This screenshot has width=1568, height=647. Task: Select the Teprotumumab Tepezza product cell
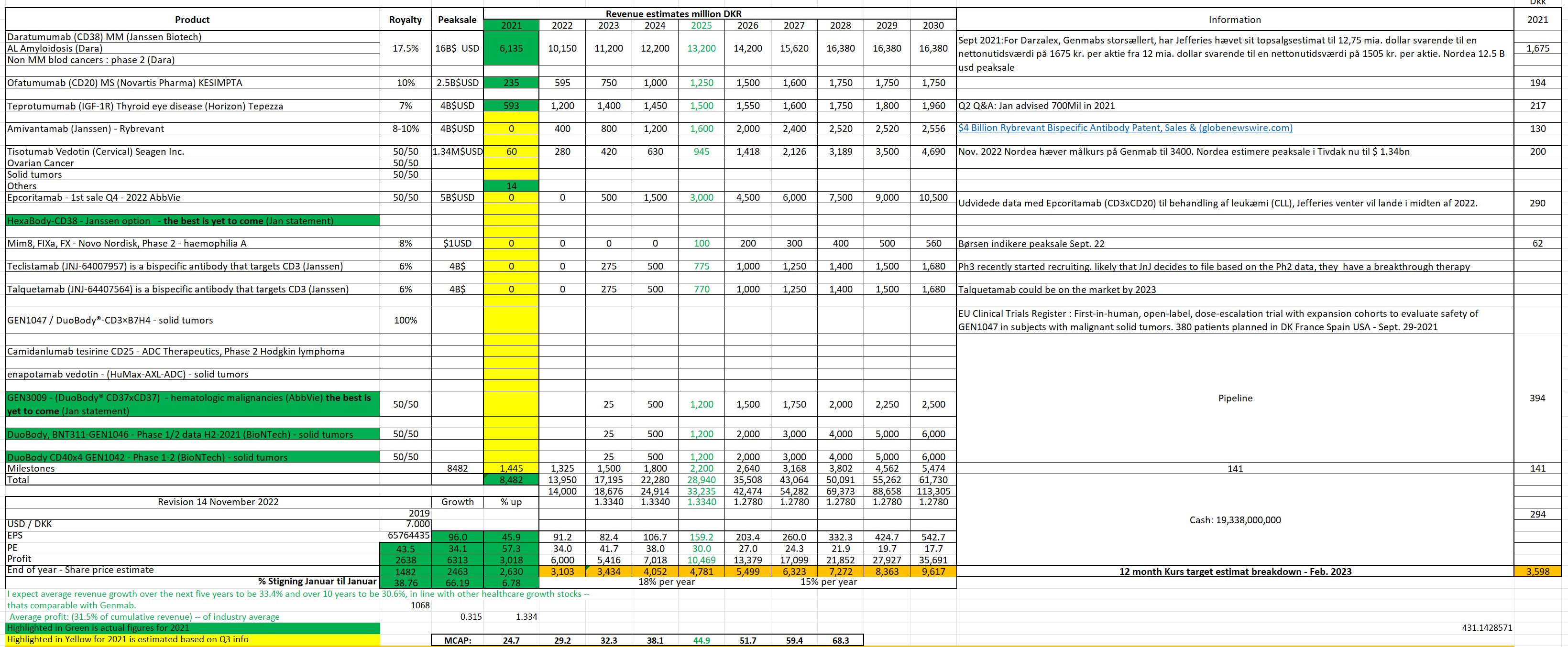coord(192,106)
